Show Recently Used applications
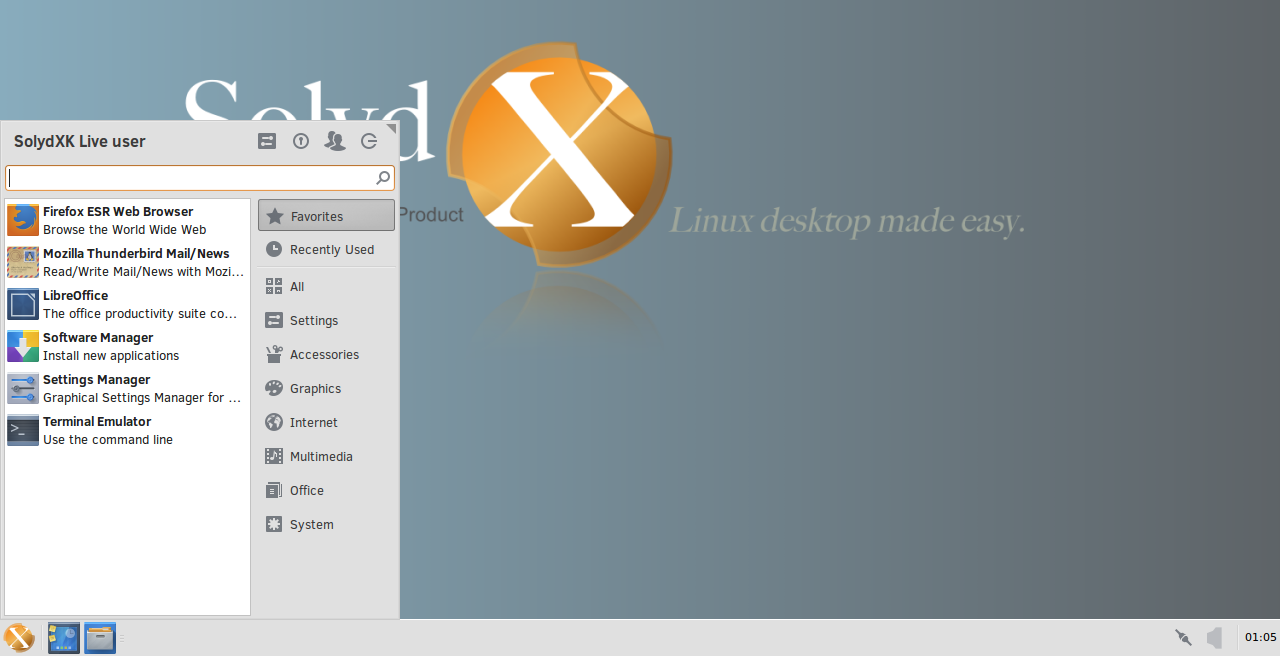 [x=326, y=249]
